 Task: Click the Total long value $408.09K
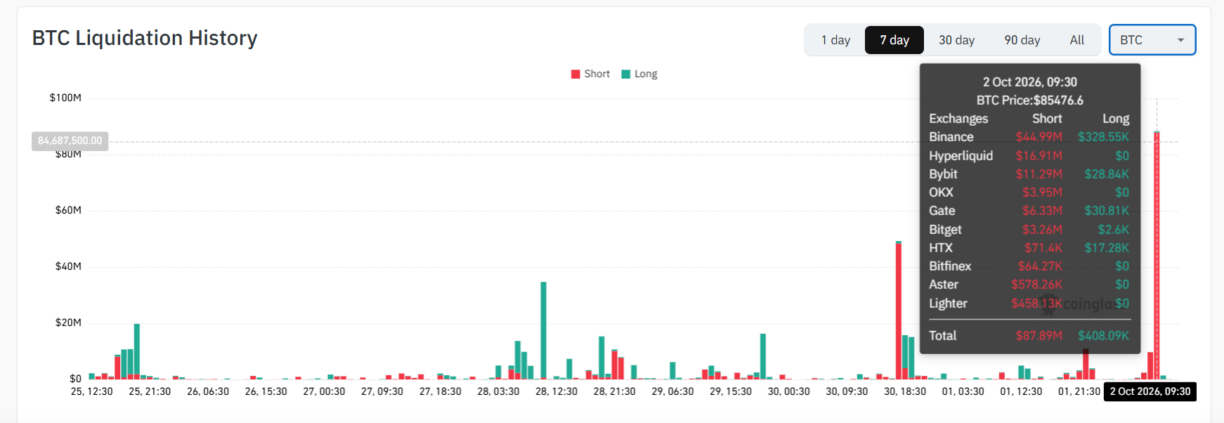pos(1103,336)
